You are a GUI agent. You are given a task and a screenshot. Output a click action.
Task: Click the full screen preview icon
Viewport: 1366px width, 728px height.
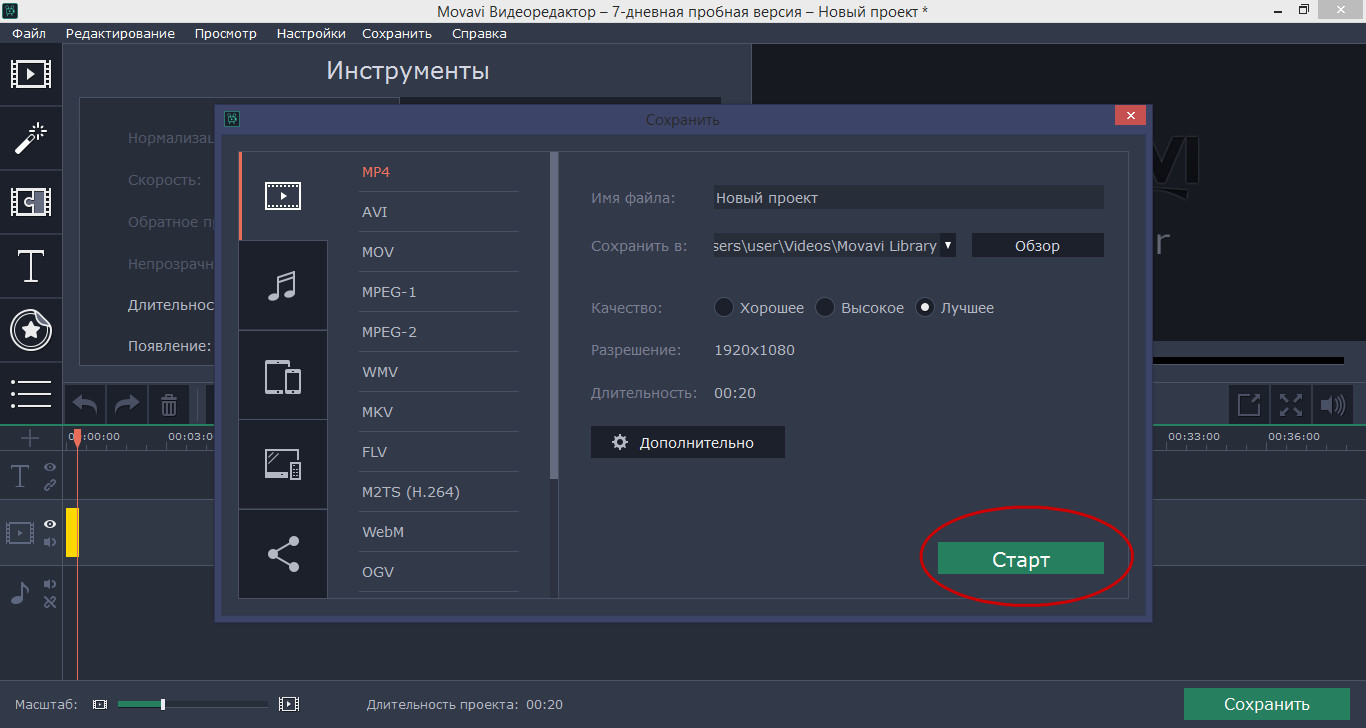tap(1291, 405)
